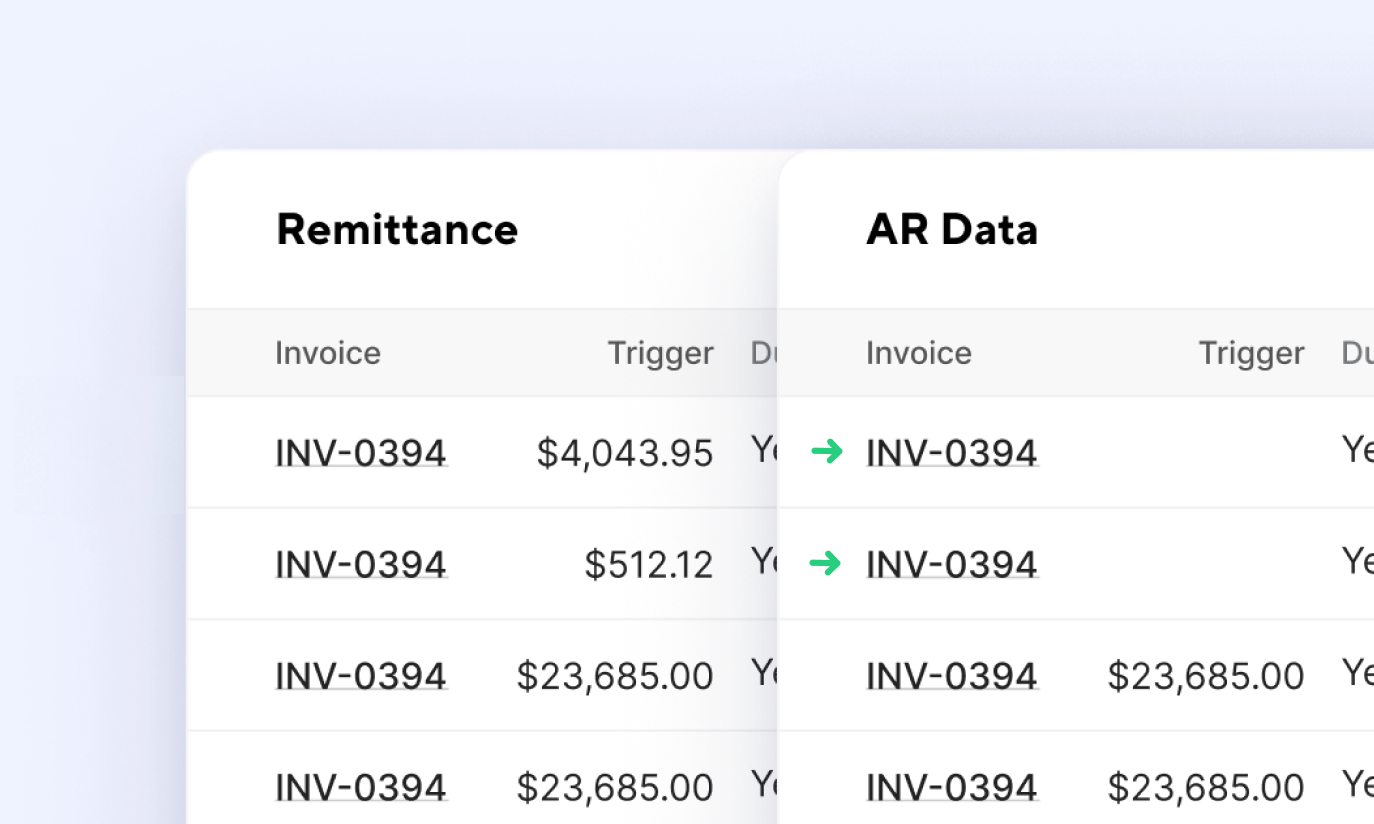Viewport: 1374px width, 824px height.
Task: Click the AR Data panel title
Action: click(952, 229)
